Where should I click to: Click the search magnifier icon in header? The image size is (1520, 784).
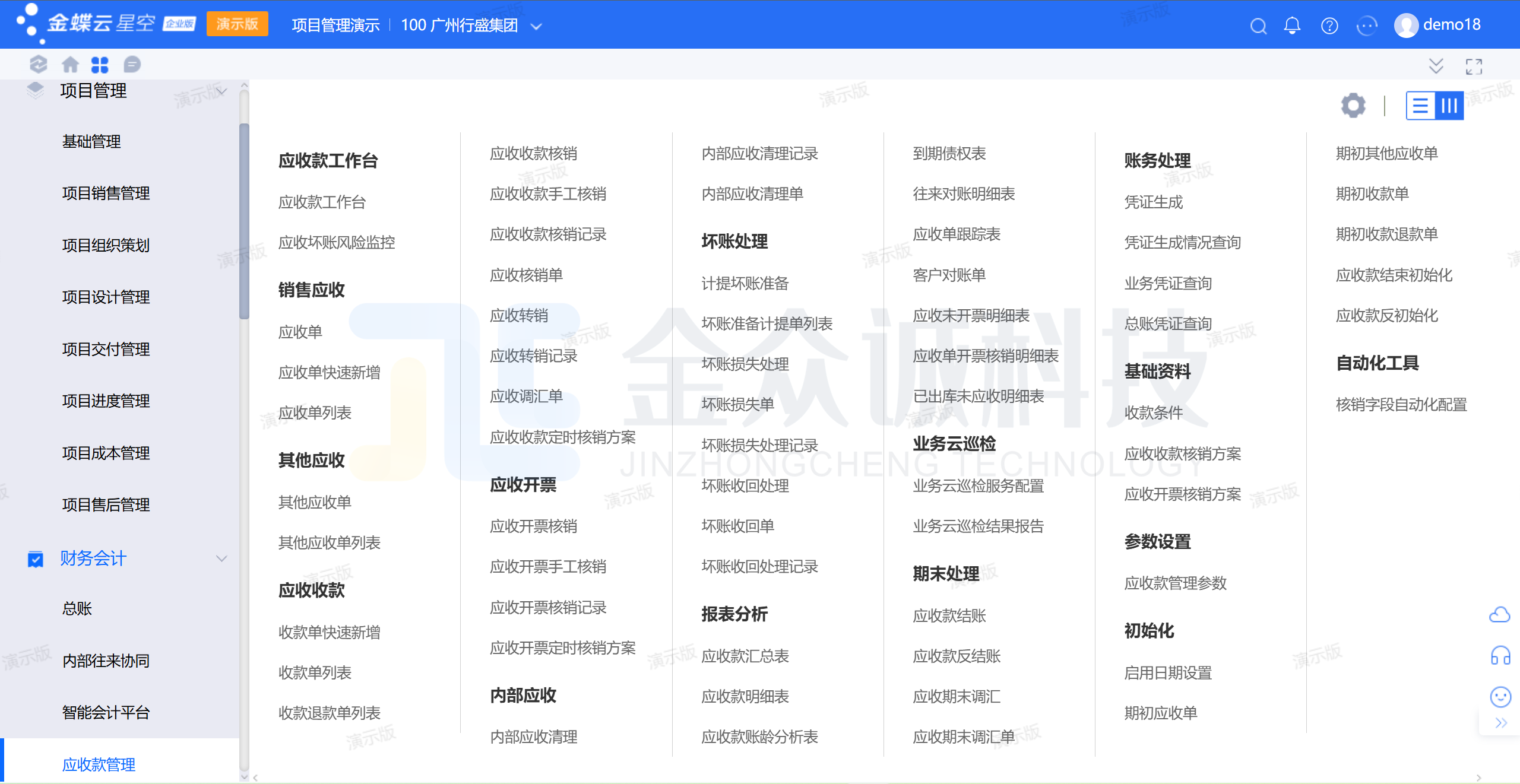(x=1258, y=26)
